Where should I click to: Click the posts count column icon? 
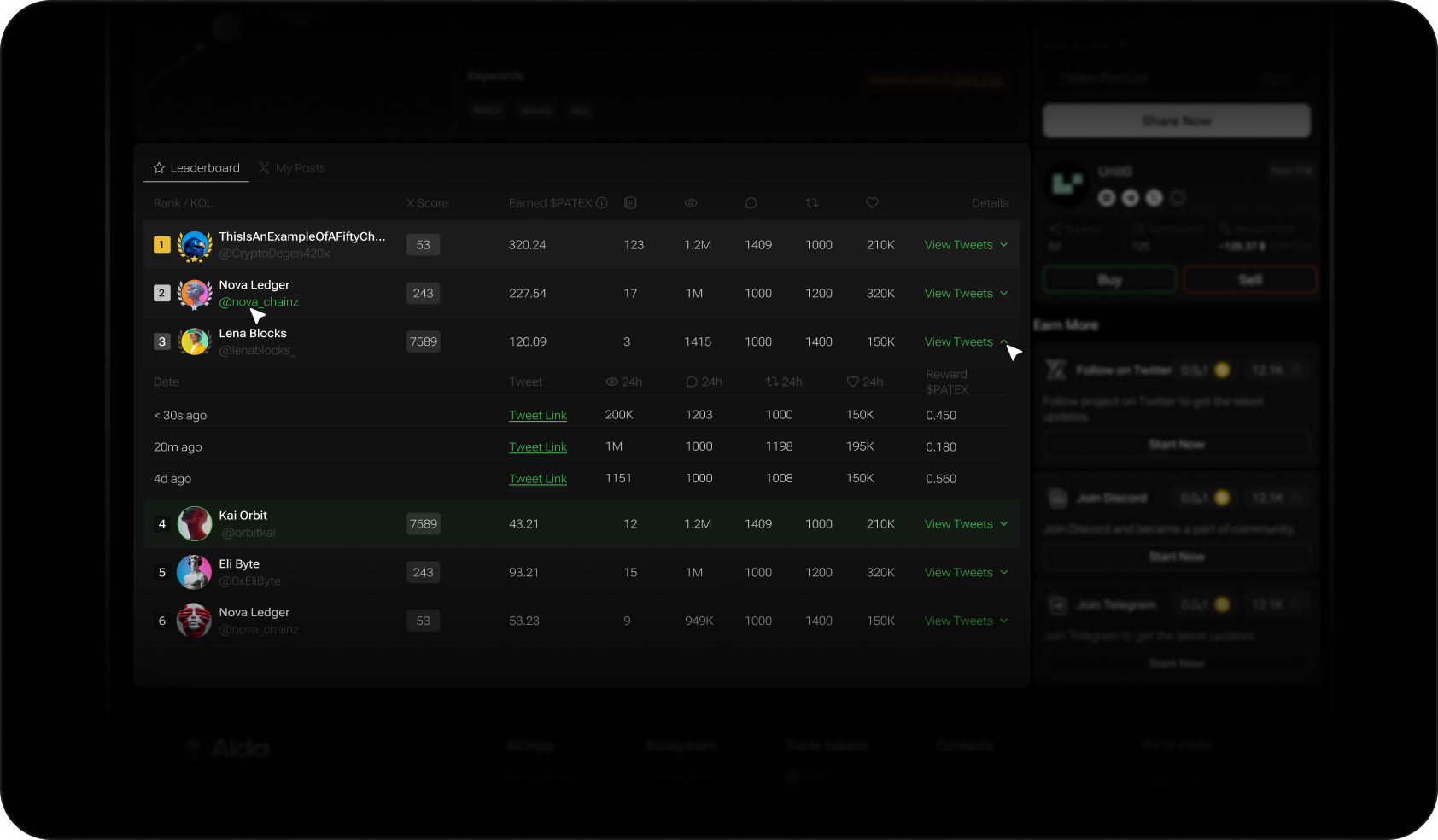click(630, 203)
